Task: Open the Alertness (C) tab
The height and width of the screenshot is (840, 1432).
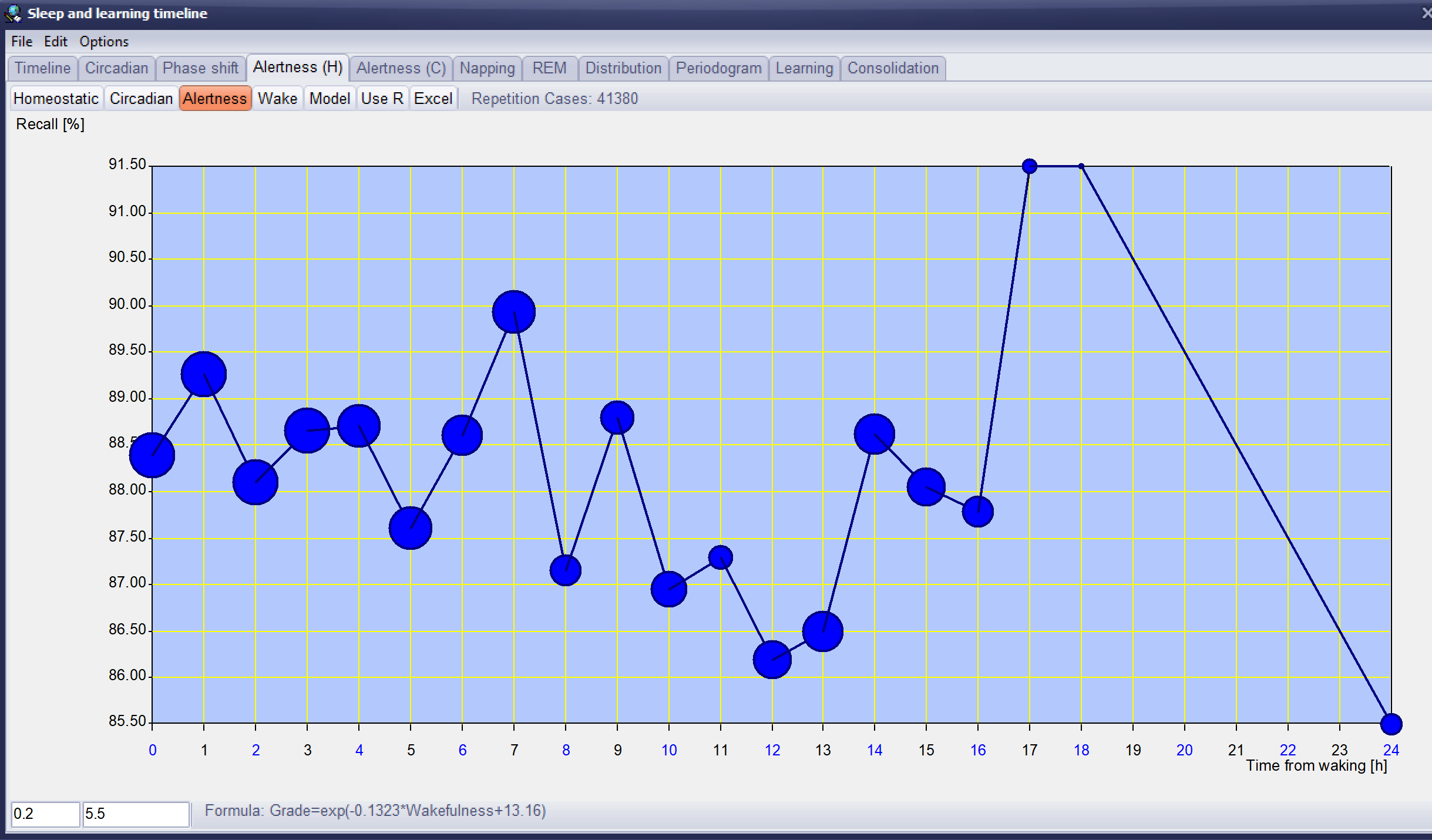Action: click(401, 68)
